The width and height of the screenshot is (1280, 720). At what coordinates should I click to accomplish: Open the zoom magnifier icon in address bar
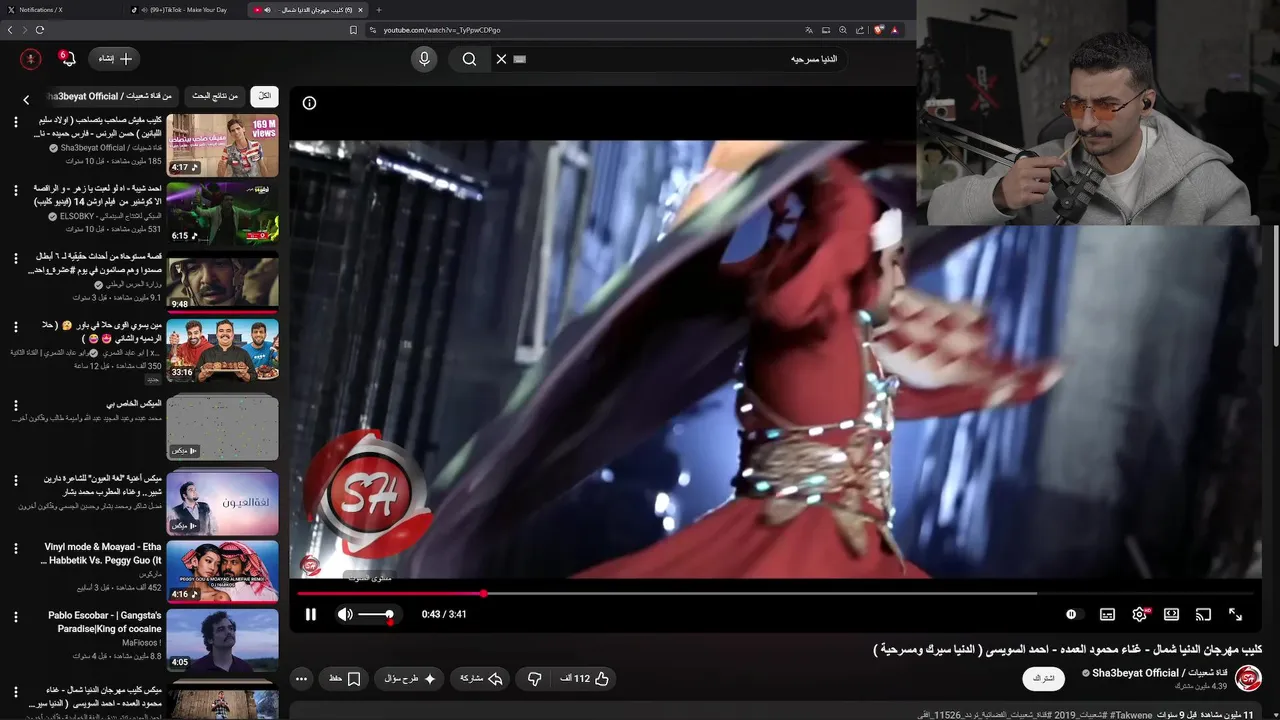click(x=842, y=30)
